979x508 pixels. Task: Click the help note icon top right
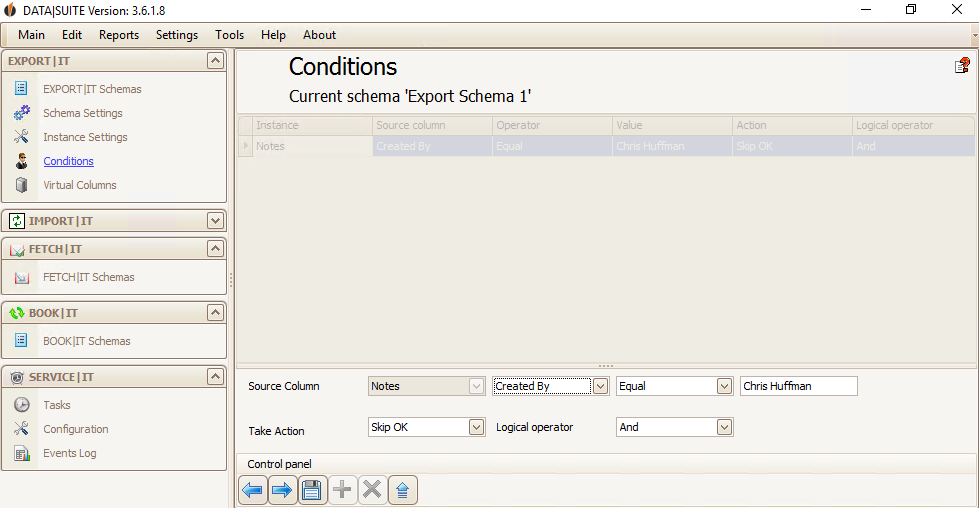pos(962,66)
